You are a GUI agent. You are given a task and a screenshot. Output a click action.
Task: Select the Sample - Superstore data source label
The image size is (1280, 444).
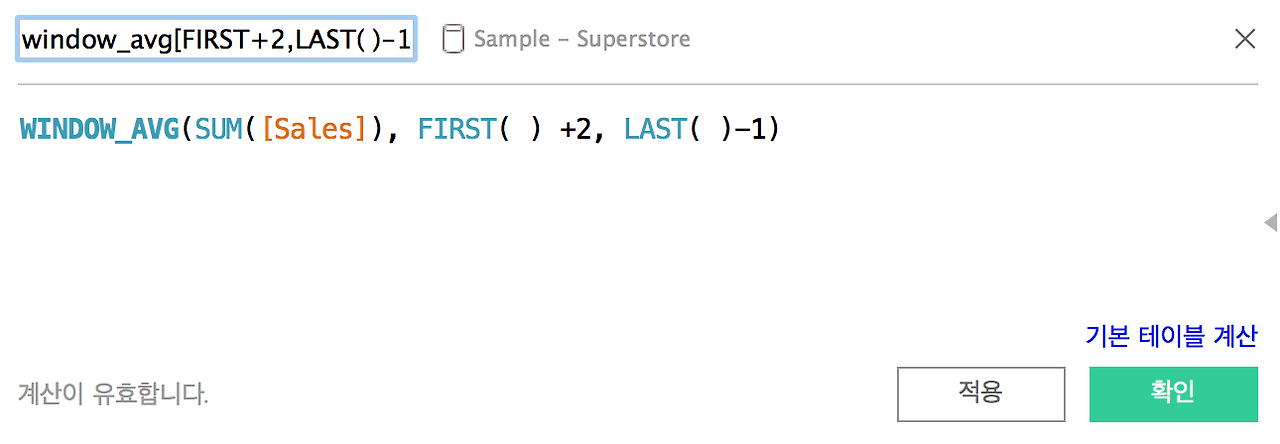(582, 40)
